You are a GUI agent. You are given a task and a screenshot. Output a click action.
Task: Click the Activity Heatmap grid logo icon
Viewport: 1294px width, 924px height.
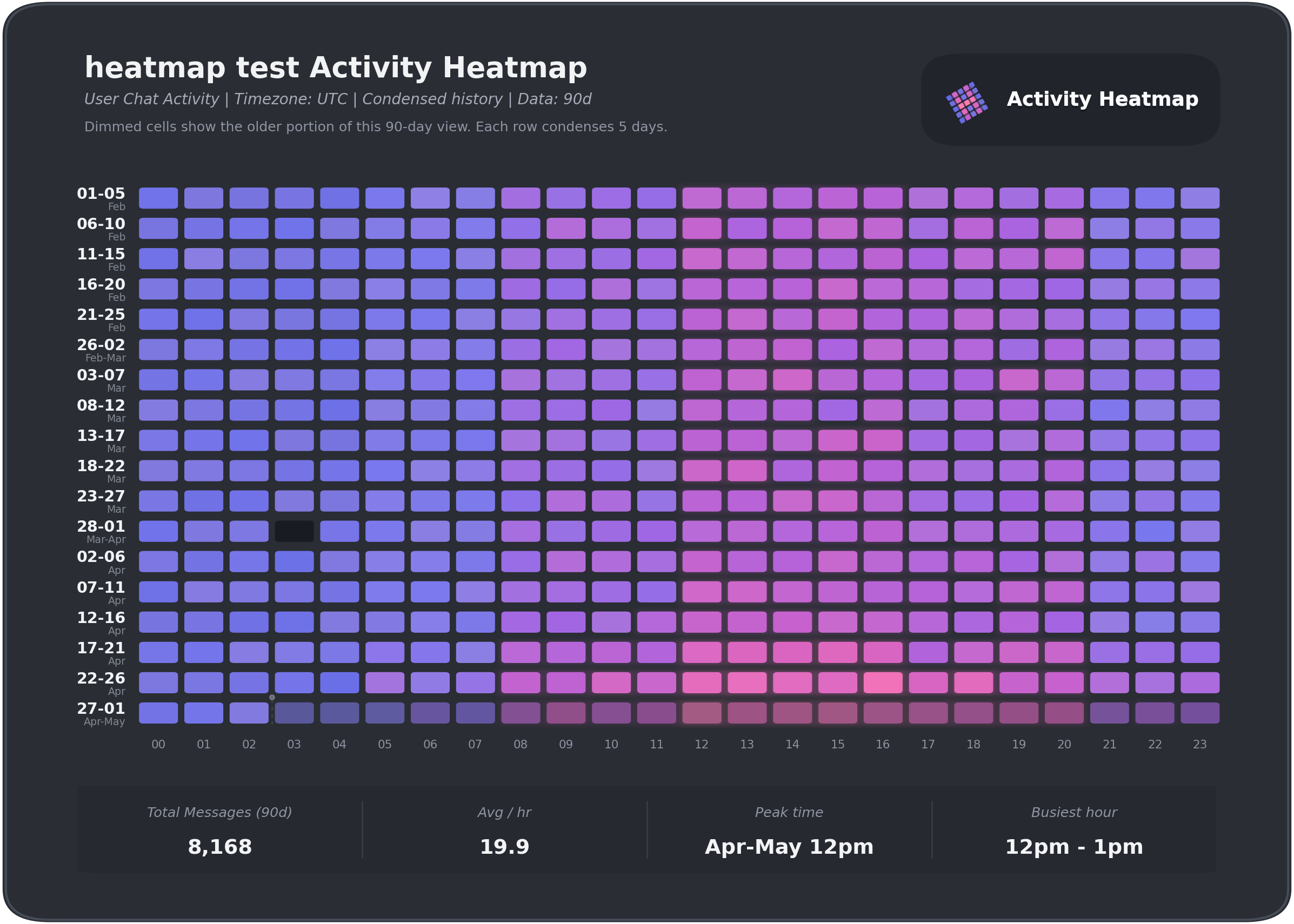click(966, 103)
